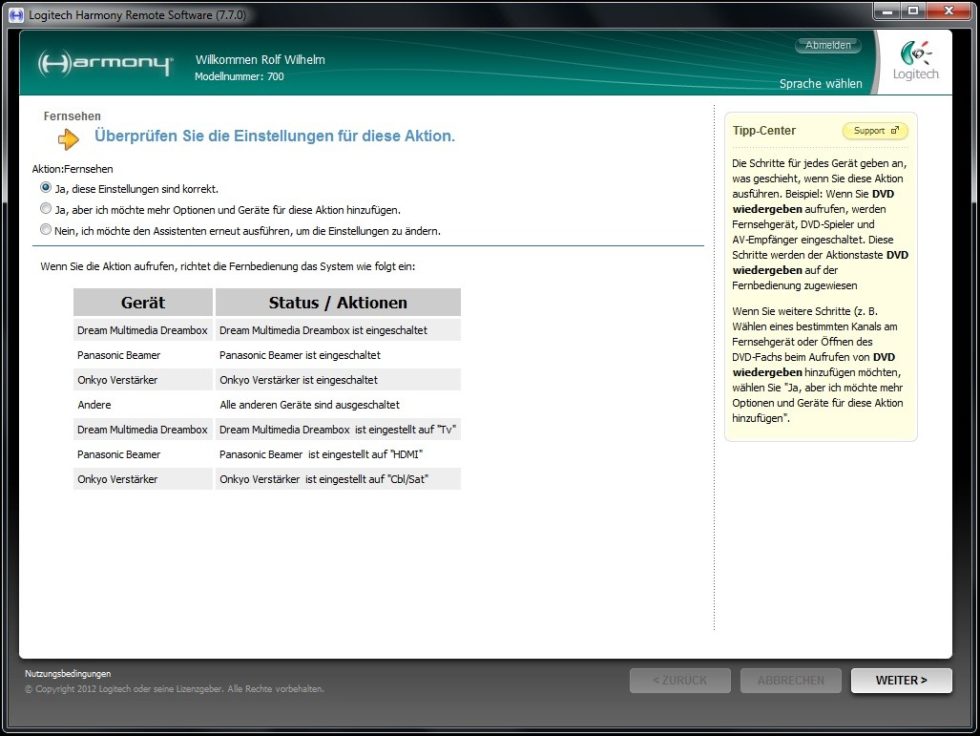Image resolution: width=980 pixels, height=736 pixels.
Task: Click the Status / Aktionen column header
Action: pyautogui.click(x=338, y=302)
